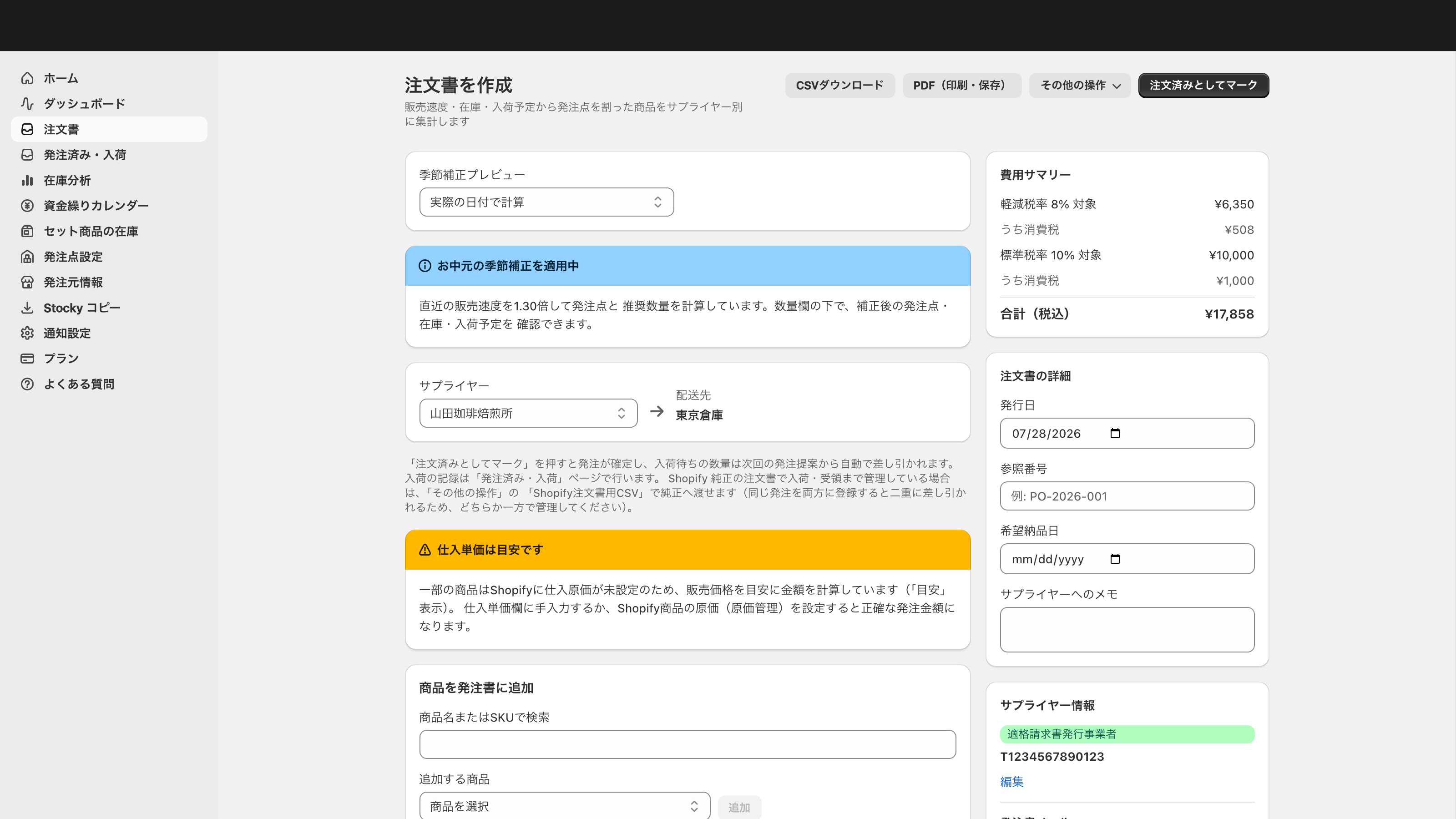Screen dimensions: 1456x819
Task: Click the registration number T1234567890123
Action: click(1052, 756)
